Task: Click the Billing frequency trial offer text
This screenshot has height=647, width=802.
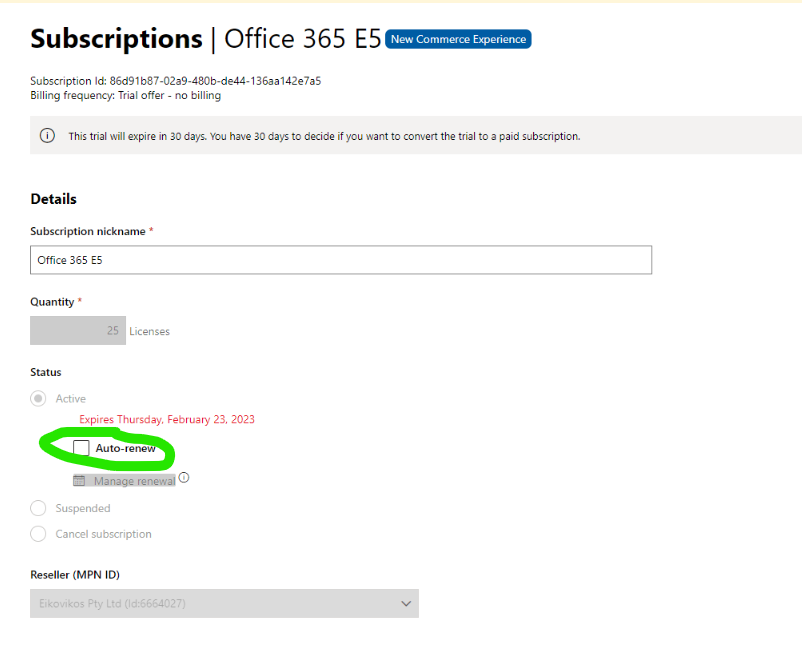Action: click(125, 95)
